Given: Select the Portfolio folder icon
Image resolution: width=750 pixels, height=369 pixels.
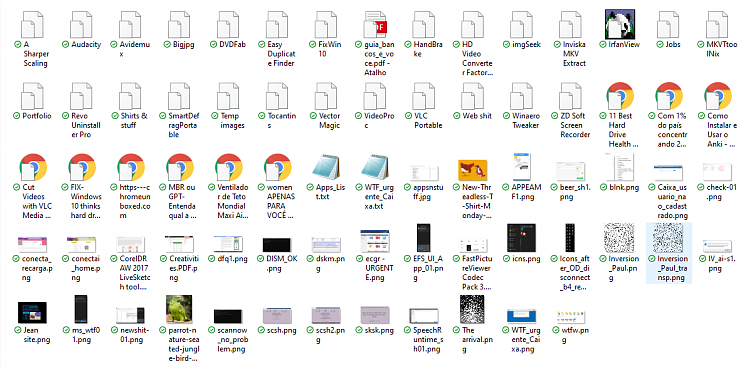Looking at the screenshot, I should pos(33,96).
